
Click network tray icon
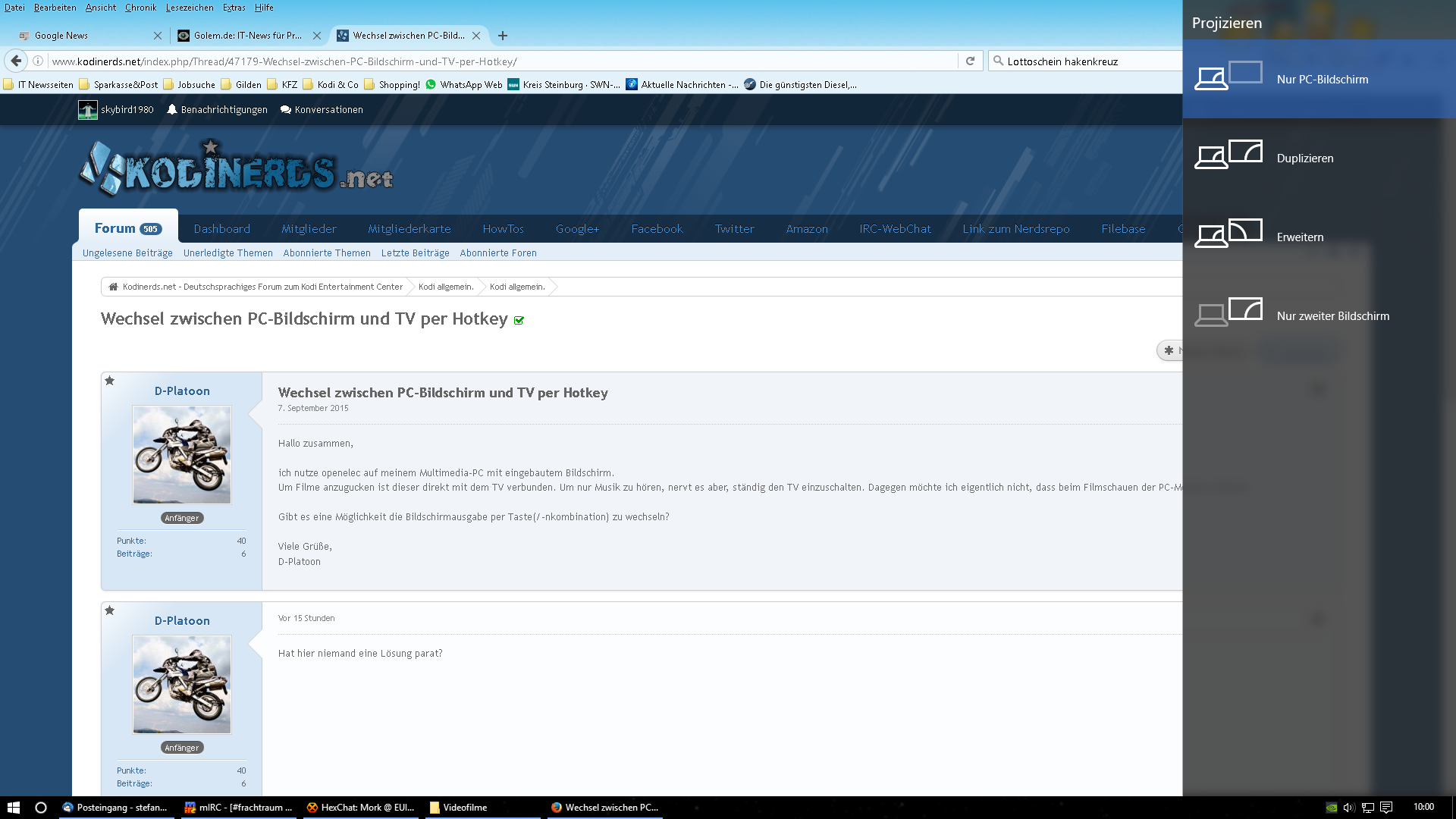1367,808
